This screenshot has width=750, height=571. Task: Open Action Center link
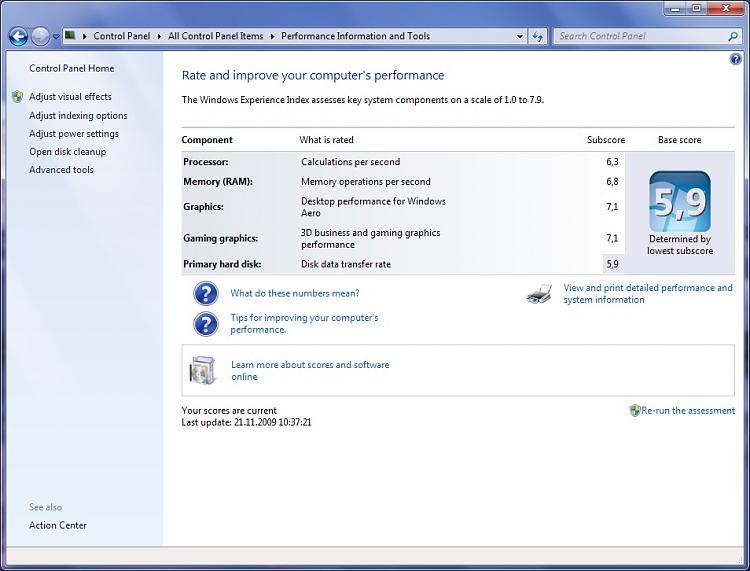[x=58, y=525]
